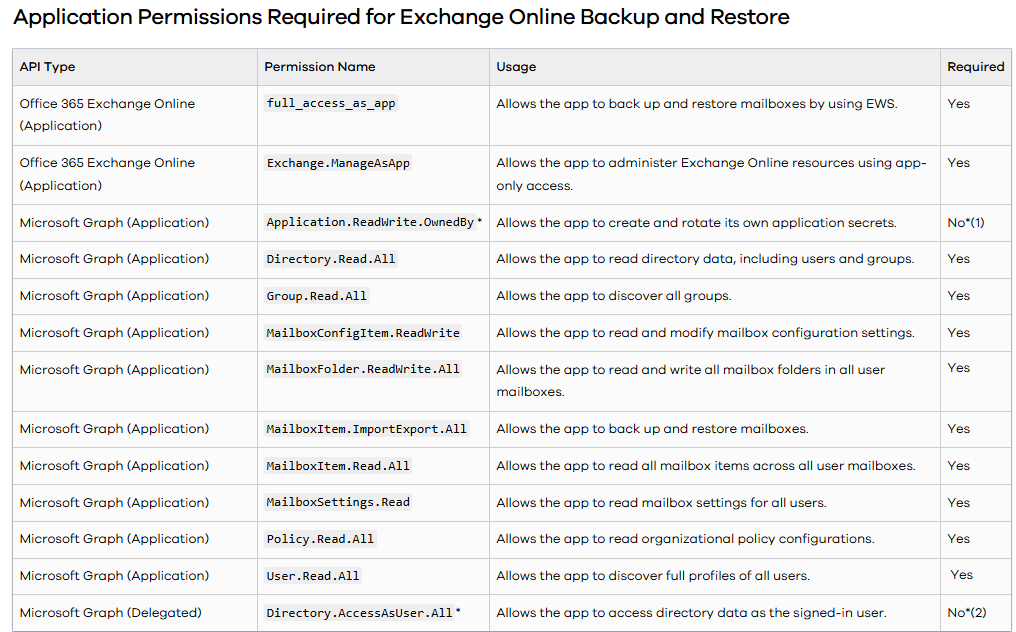1016x632 pixels.
Task: Click the 'No*(2)' required value
Action: (967, 613)
